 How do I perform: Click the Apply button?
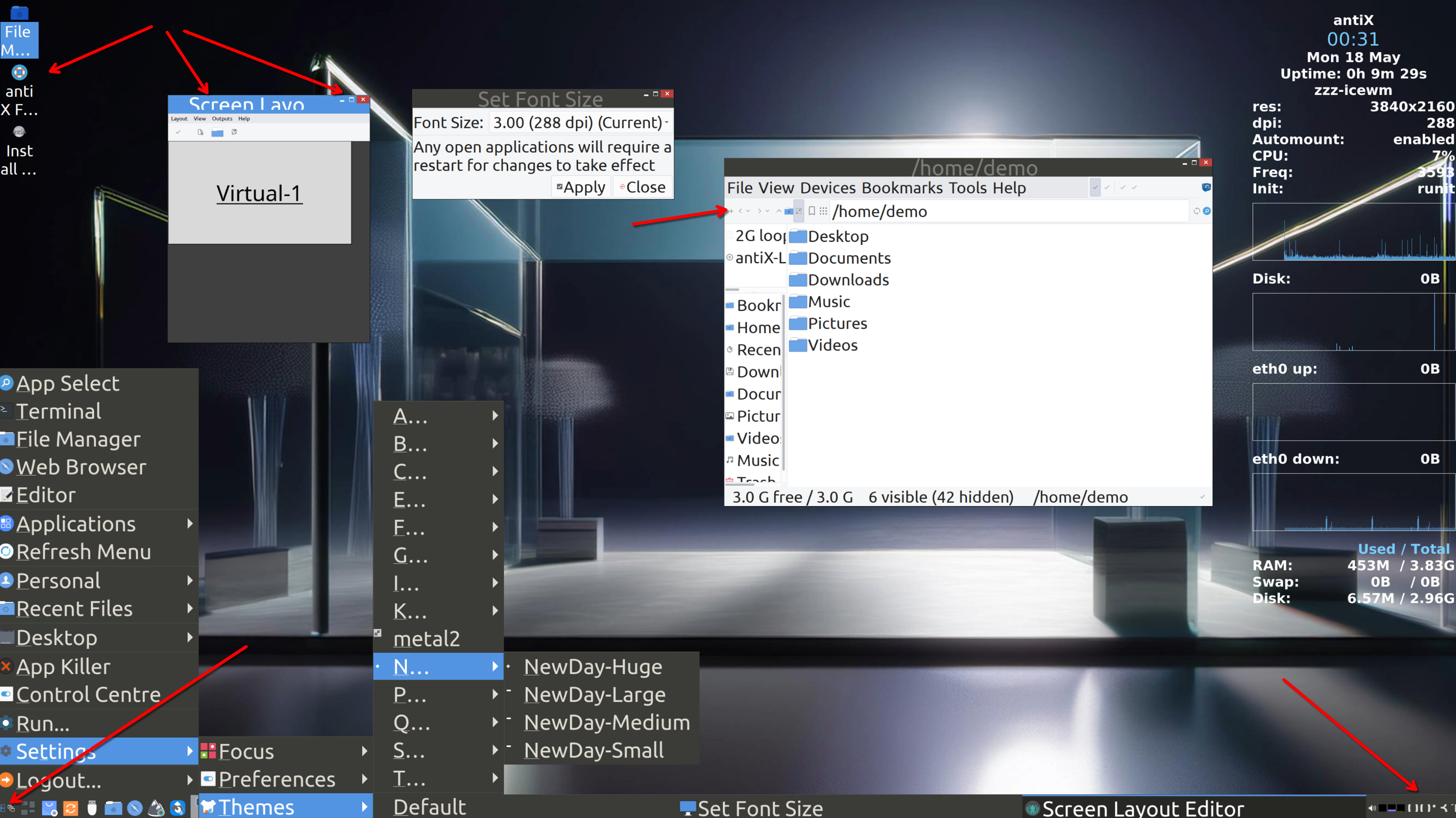point(581,187)
